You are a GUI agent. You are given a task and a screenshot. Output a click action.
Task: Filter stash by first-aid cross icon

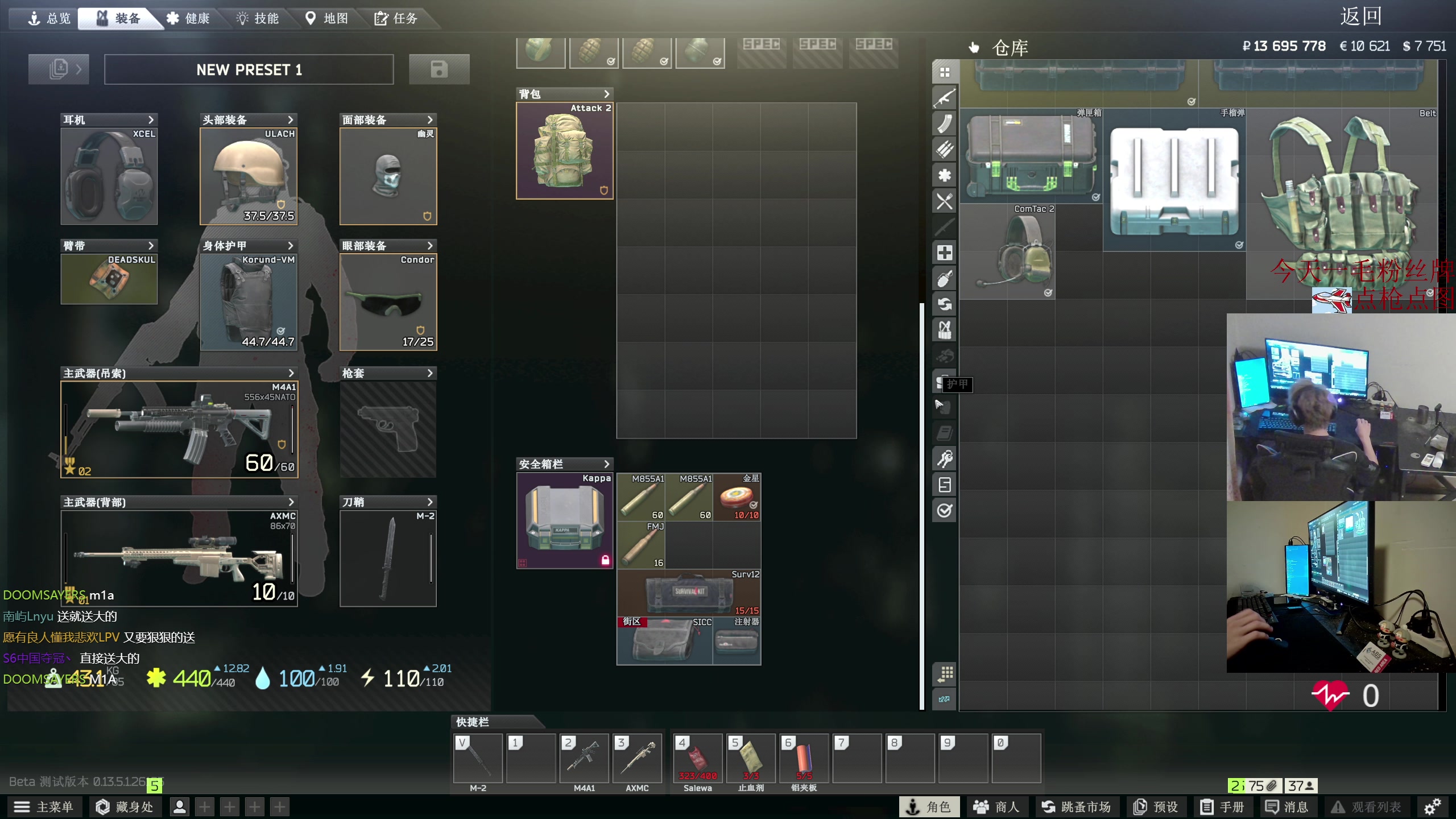pyautogui.click(x=945, y=253)
